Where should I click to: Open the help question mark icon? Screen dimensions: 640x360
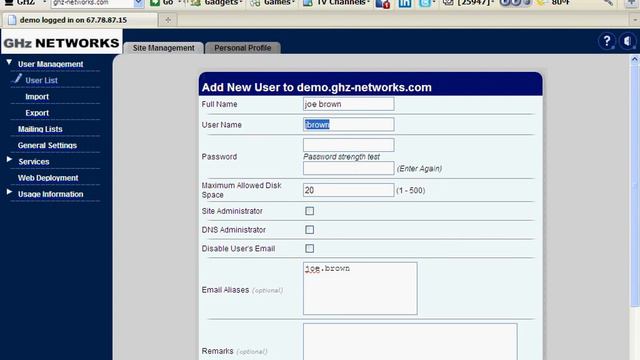click(607, 41)
